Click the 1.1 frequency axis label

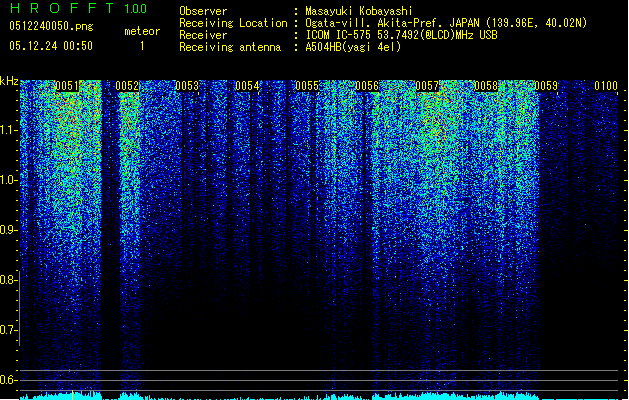click(9, 130)
